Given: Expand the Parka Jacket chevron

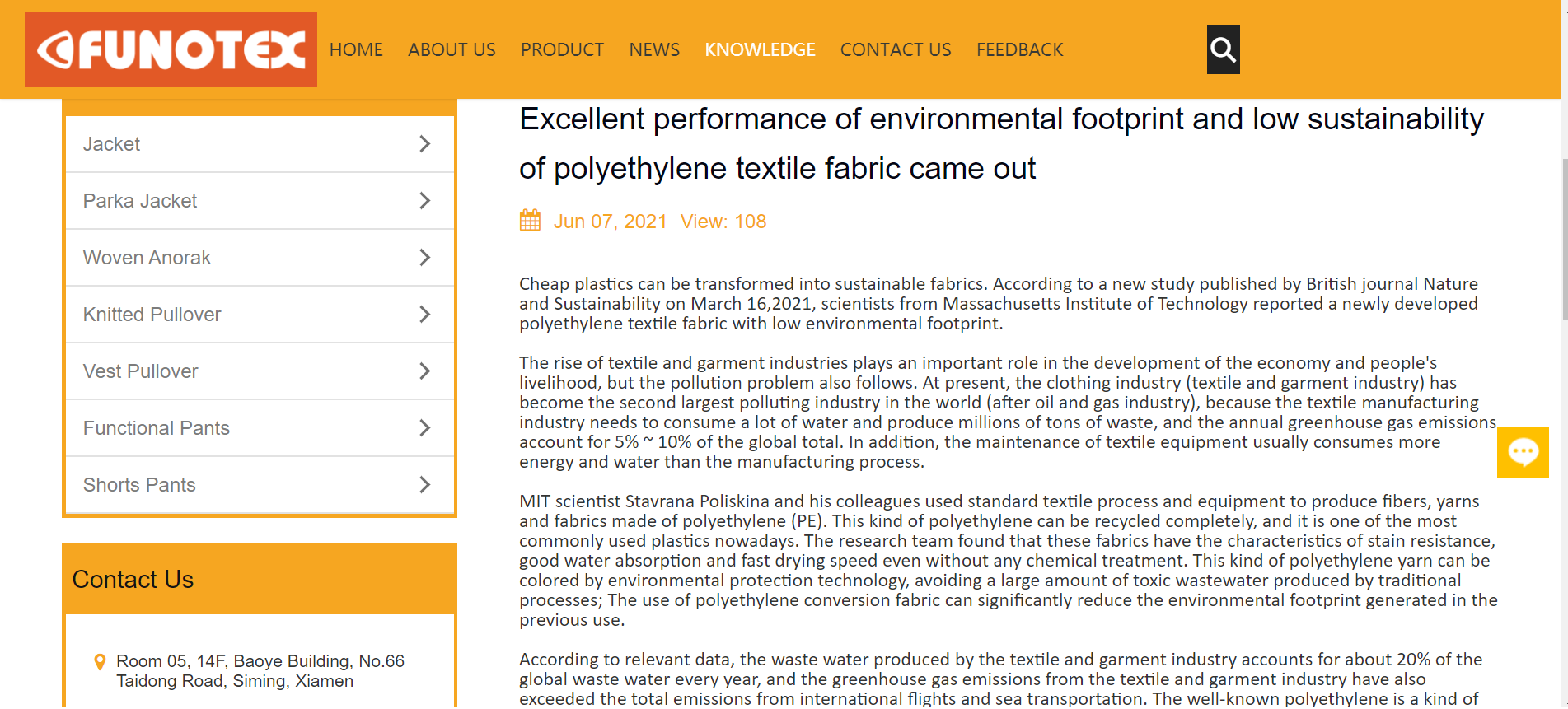Looking at the screenshot, I should point(424,201).
